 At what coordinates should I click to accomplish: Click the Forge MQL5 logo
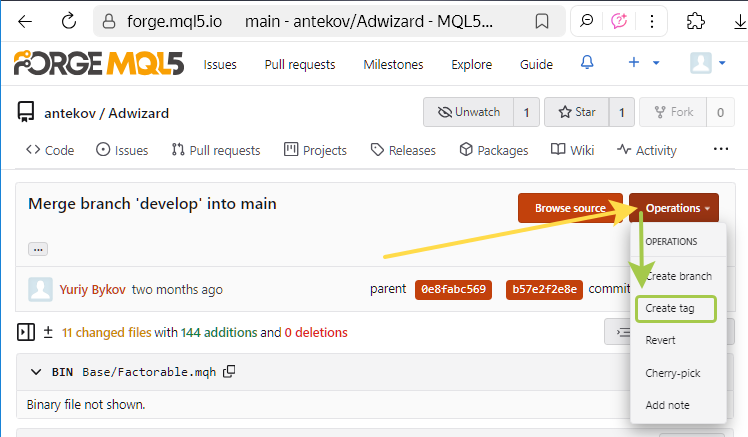(x=97, y=63)
